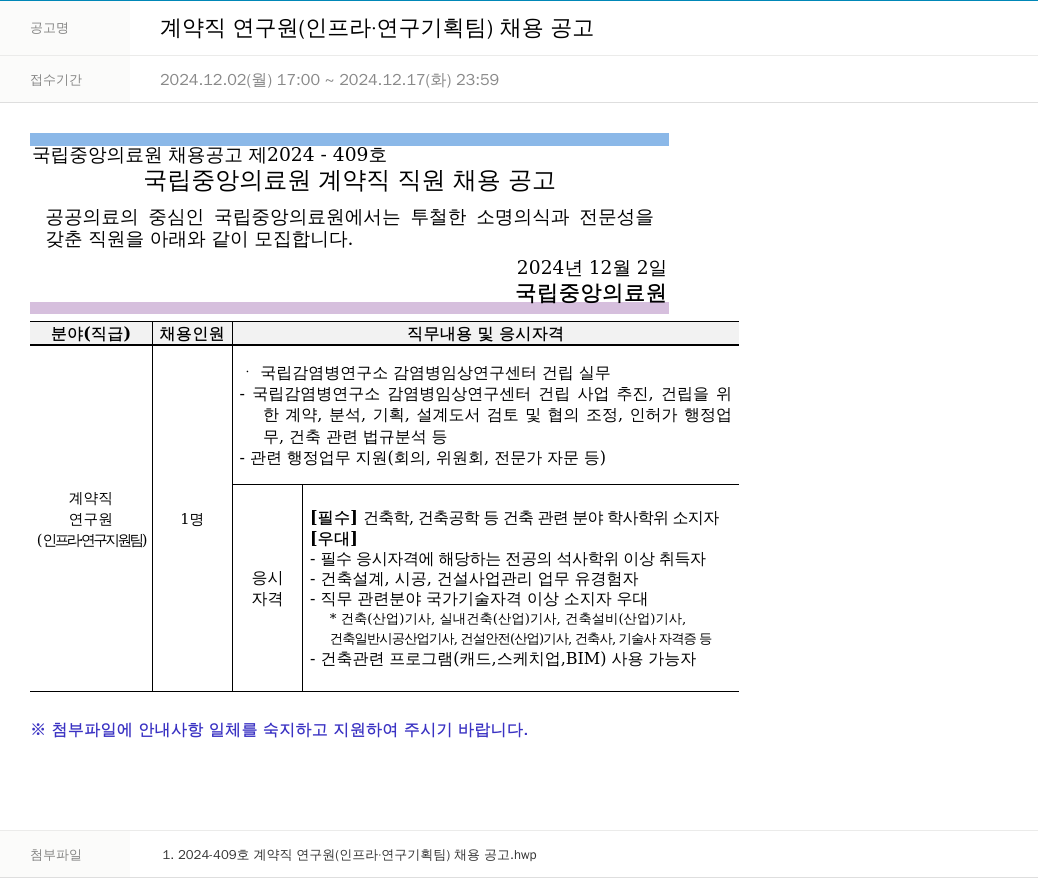Click the 응시 자격 cell
1038x879 pixels.
pos(267,588)
